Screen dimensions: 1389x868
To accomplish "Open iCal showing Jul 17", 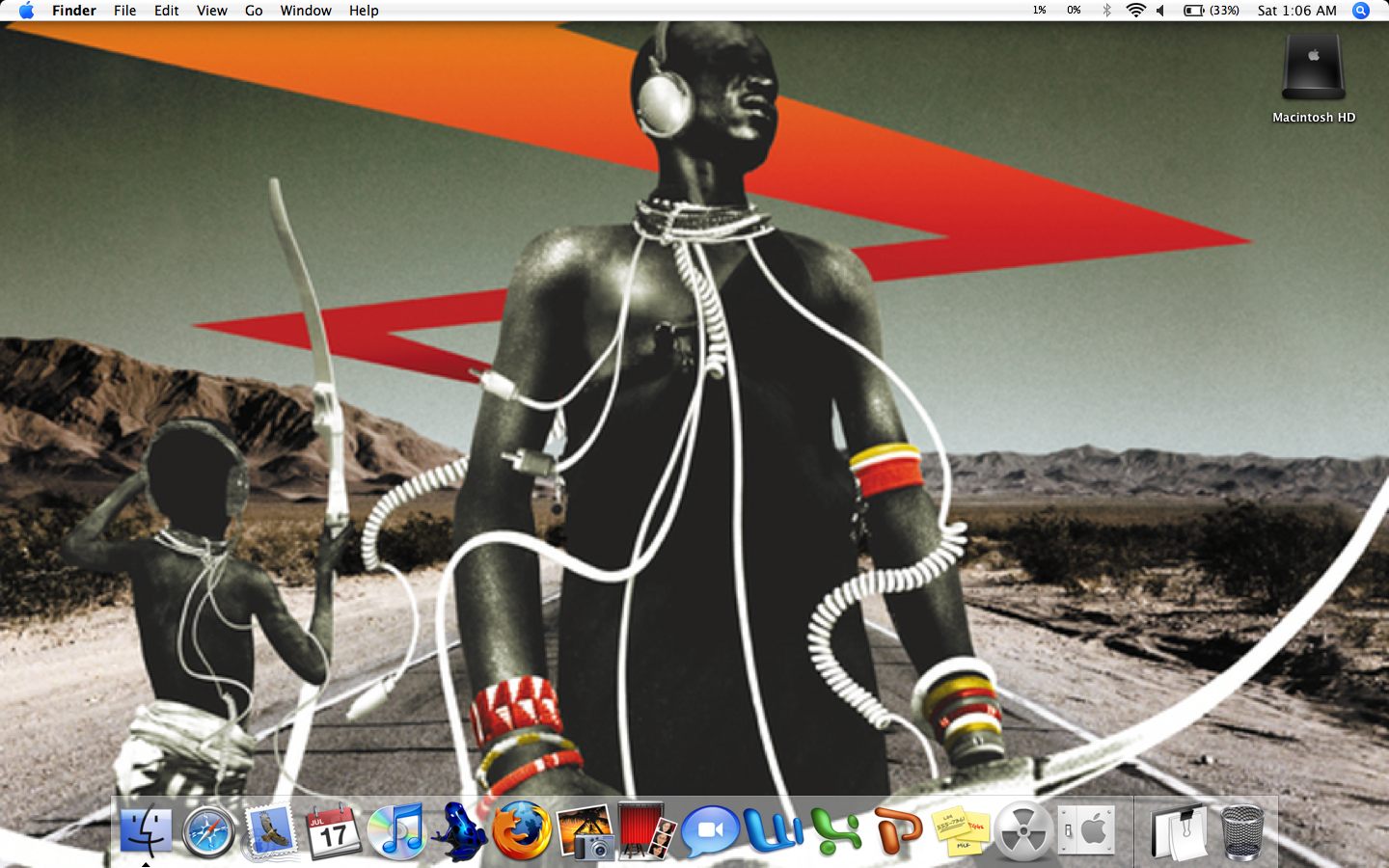I will (333, 830).
